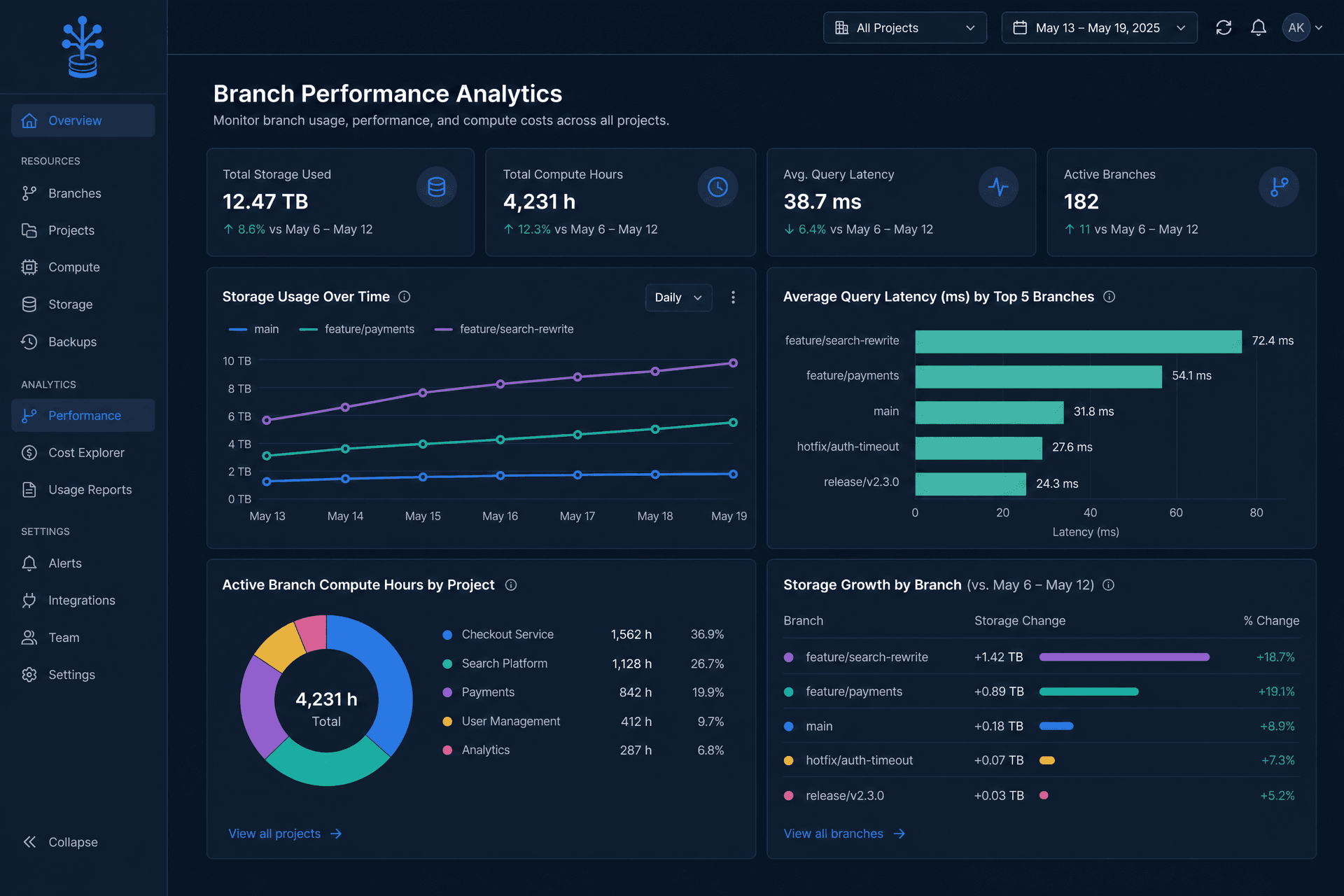Open the May 13 – May 19, 2025 date range
This screenshot has width=1344, height=896.
coord(1099,28)
